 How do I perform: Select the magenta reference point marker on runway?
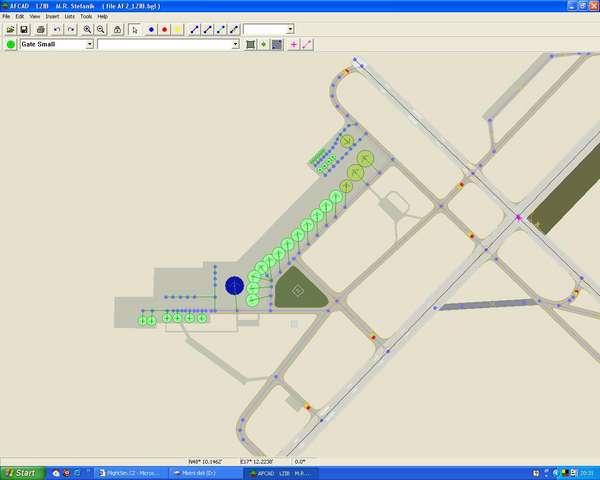(x=518, y=218)
